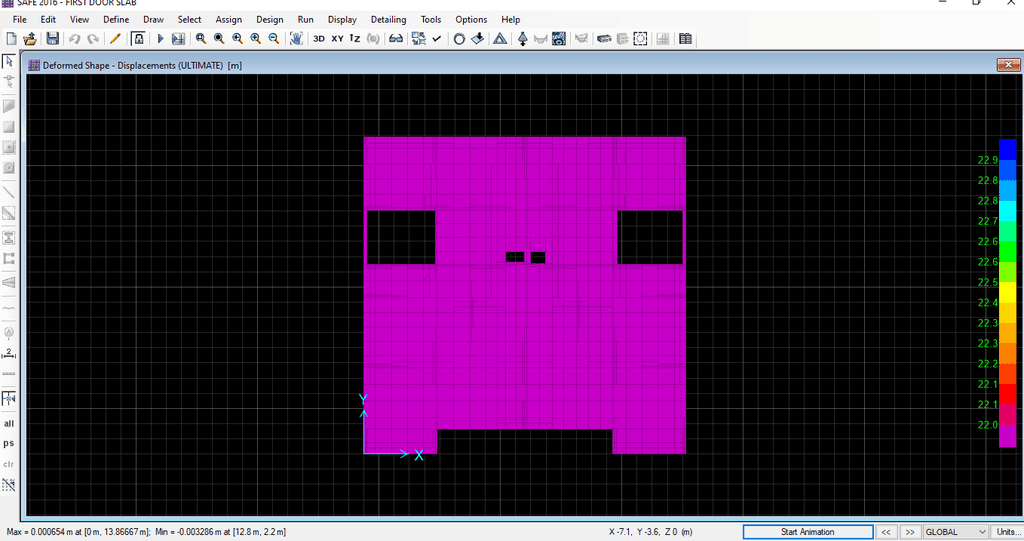Click the pencil refresh window icon

[x=115, y=39]
